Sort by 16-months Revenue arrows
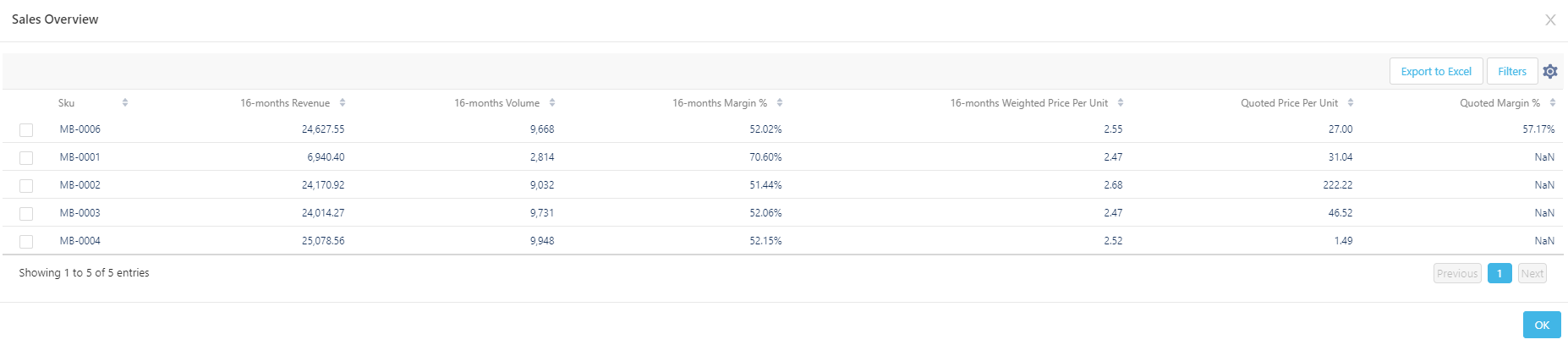Screen dimensions: 1568x345 (343, 103)
